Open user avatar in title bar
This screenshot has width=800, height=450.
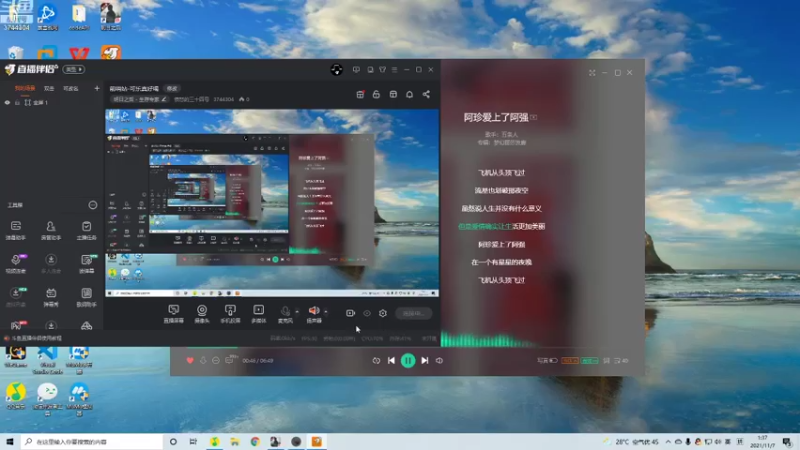point(336,70)
